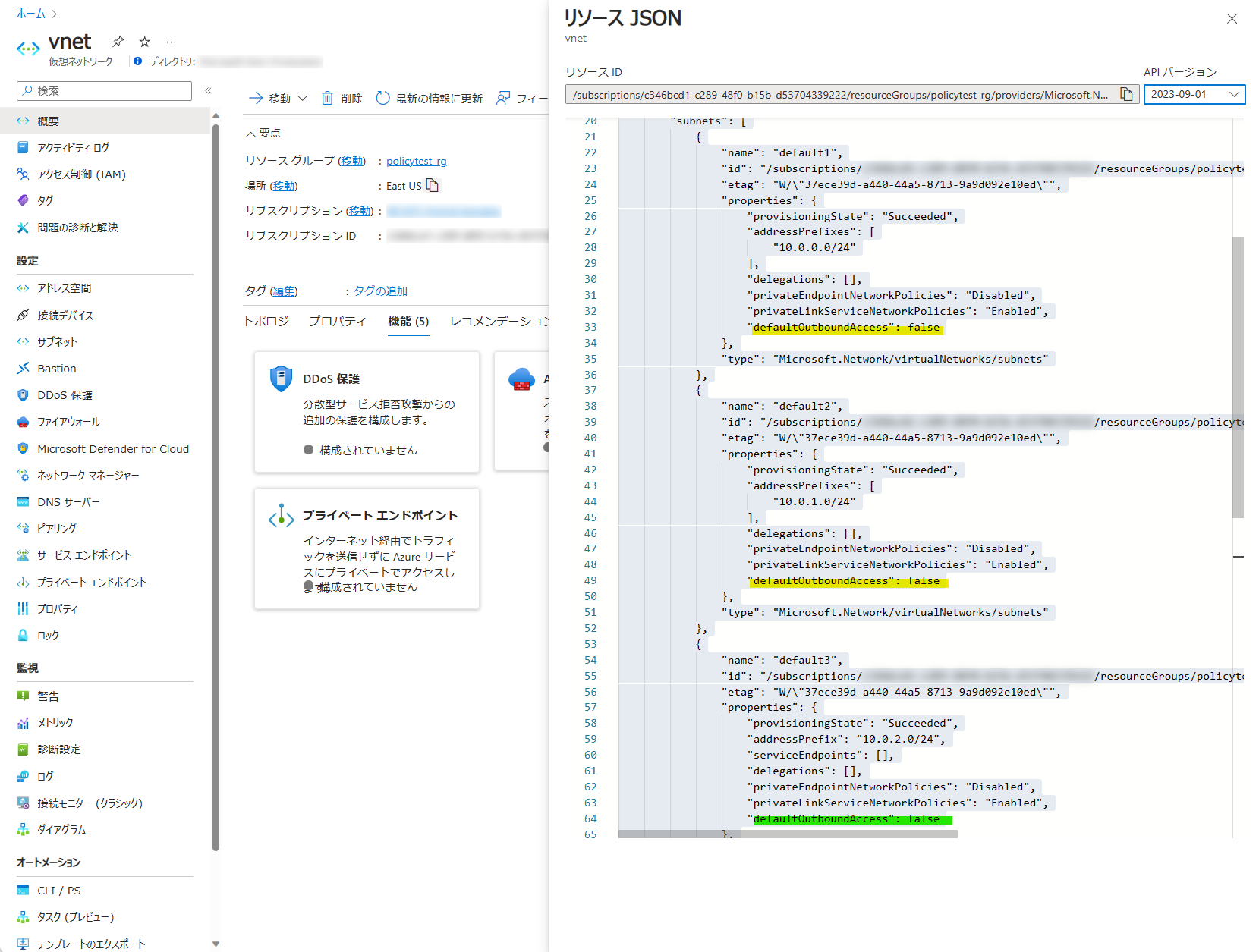Open the API バージョン dropdown
1259x952 pixels.
1194,95
